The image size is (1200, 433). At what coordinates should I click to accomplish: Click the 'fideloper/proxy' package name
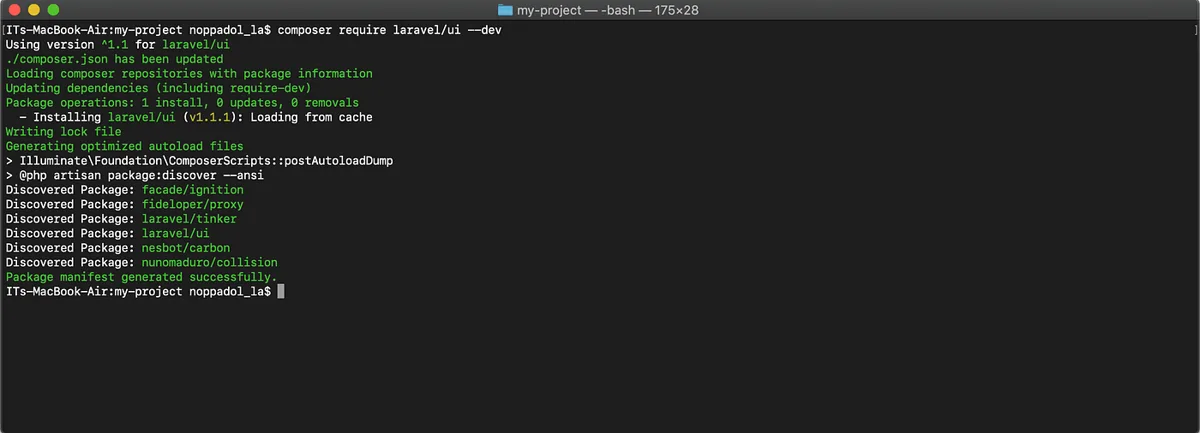click(x=193, y=204)
